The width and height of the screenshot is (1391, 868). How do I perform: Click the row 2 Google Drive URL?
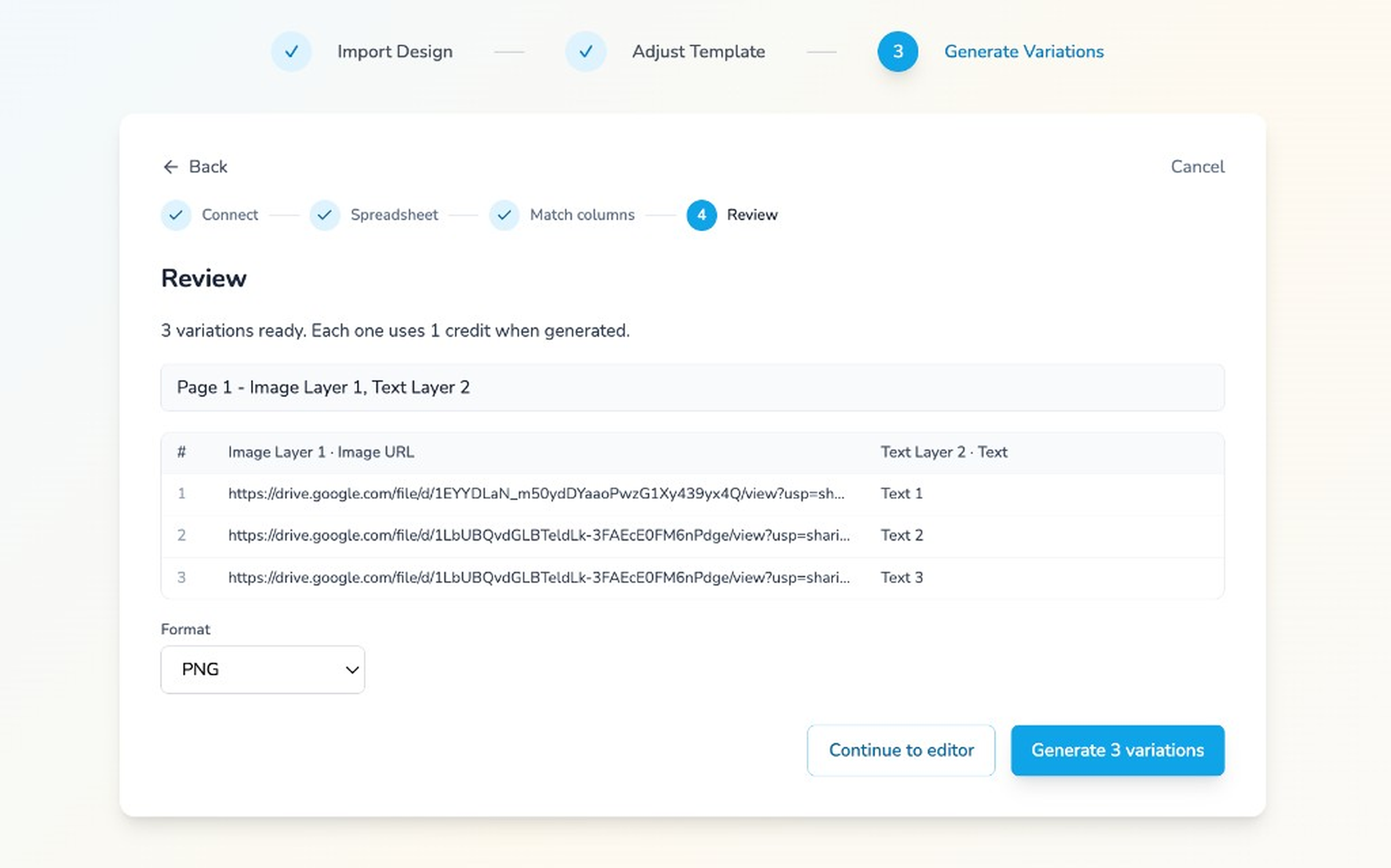pos(539,535)
